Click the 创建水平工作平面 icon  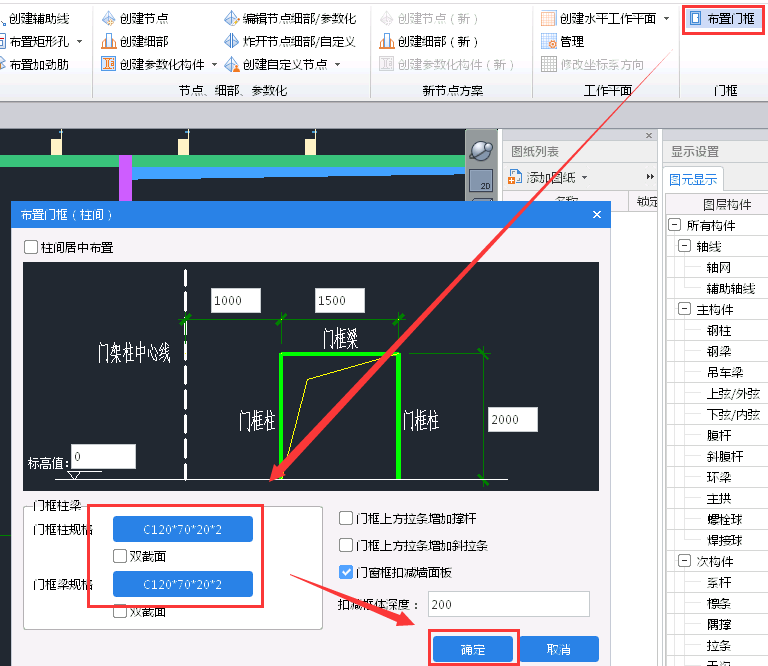click(x=549, y=19)
